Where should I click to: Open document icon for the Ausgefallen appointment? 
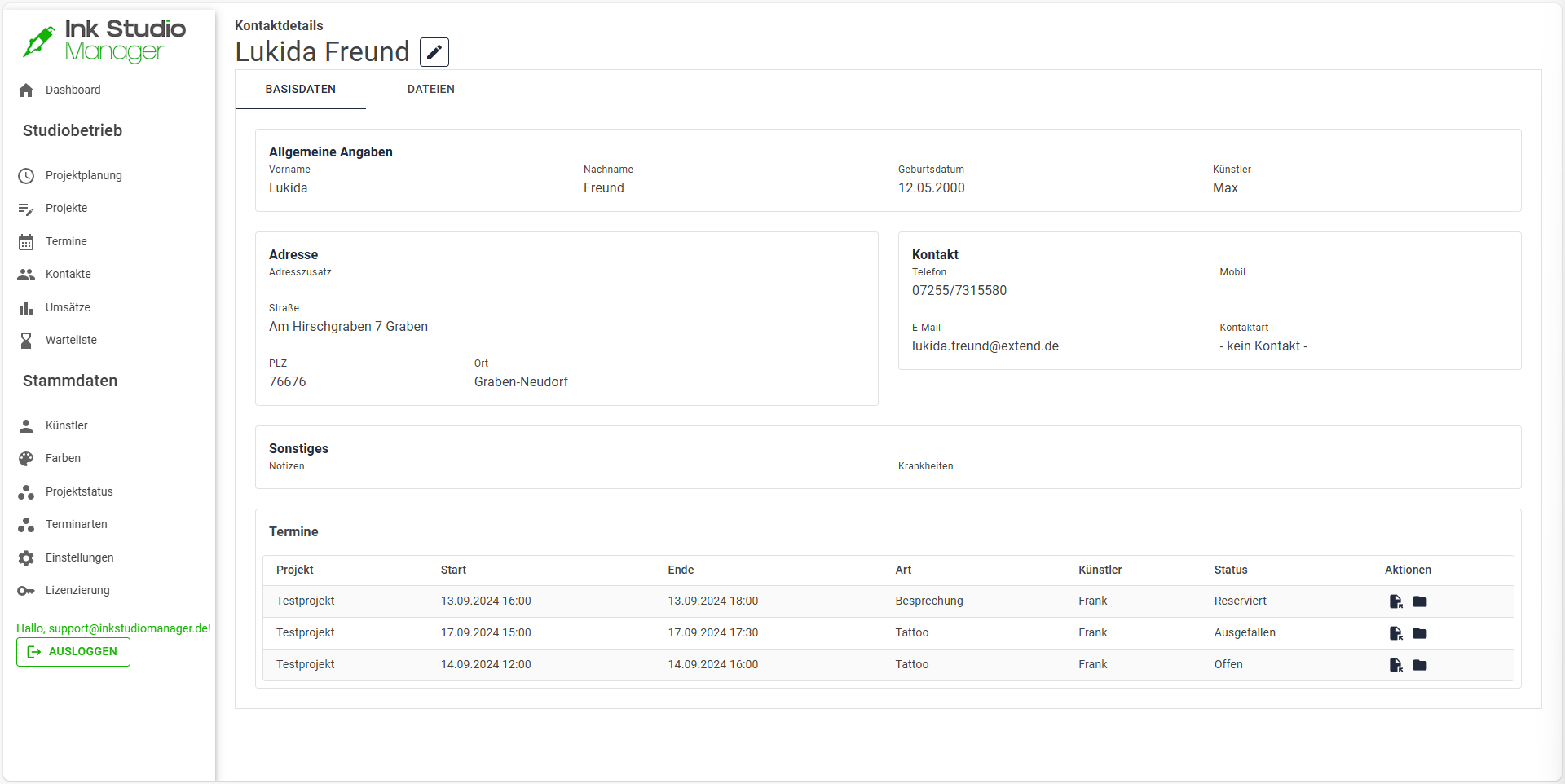tap(1396, 633)
